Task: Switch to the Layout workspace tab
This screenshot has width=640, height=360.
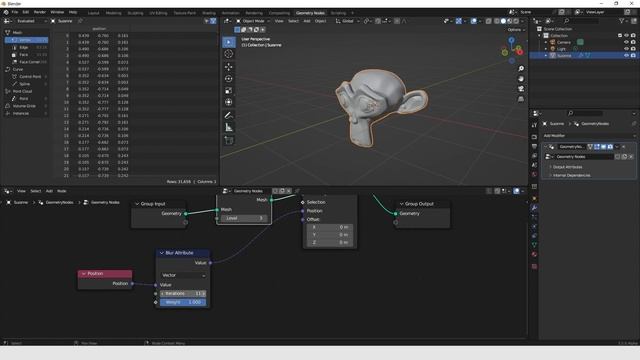Action: click(x=93, y=13)
